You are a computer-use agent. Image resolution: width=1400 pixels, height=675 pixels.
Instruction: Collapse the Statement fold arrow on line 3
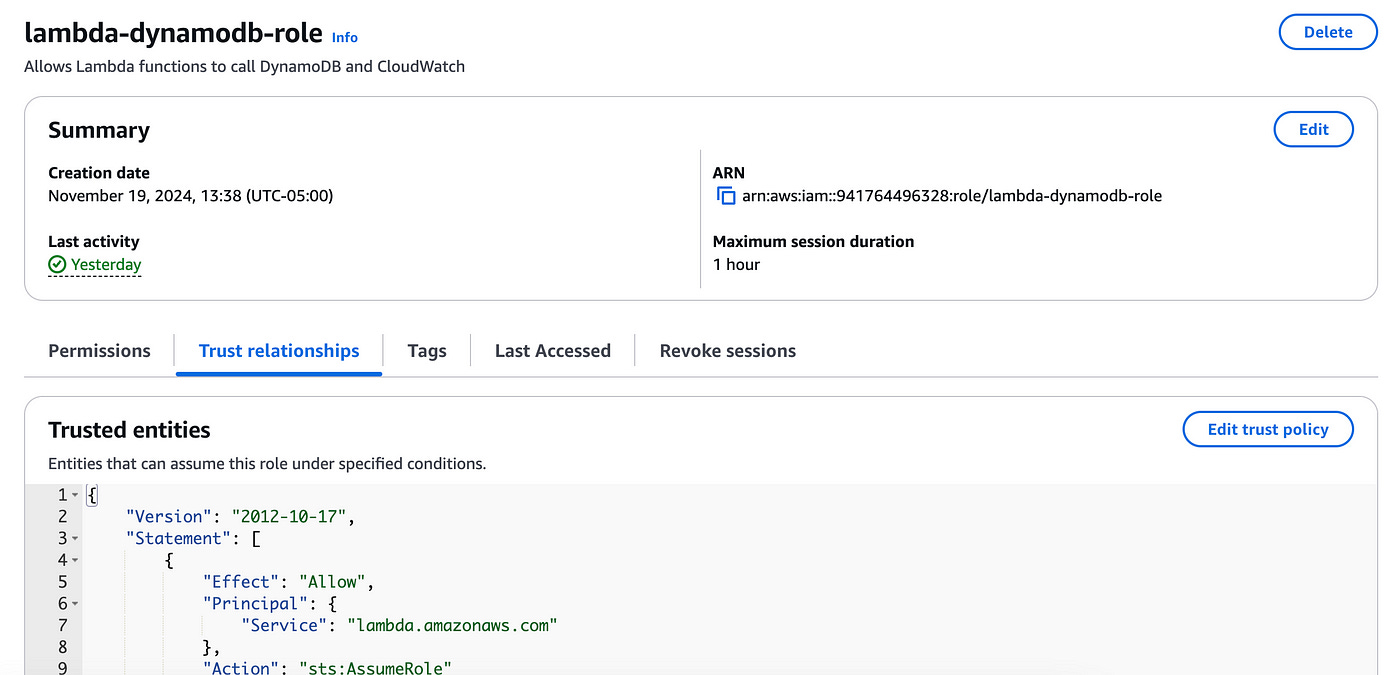(x=75, y=539)
